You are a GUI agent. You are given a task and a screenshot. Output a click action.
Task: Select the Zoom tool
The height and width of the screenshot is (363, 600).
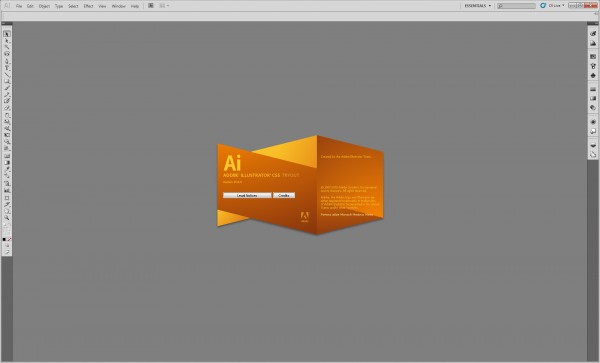click(x=7, y=218)
